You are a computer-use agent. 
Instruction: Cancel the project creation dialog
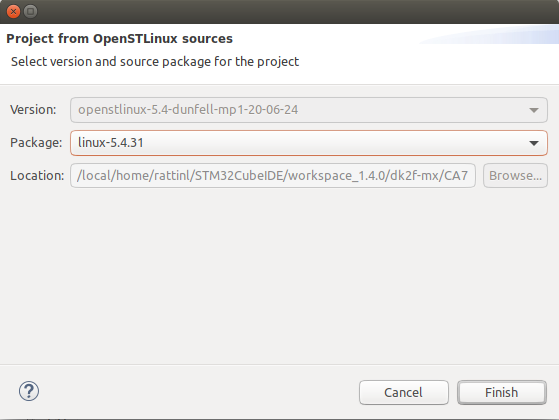point(404,393)
